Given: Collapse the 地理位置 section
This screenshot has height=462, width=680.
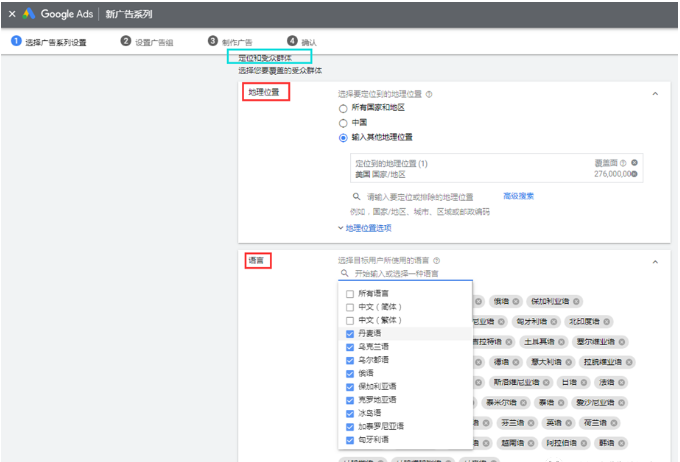Looking at the screenshot, I should pos(655,93).
